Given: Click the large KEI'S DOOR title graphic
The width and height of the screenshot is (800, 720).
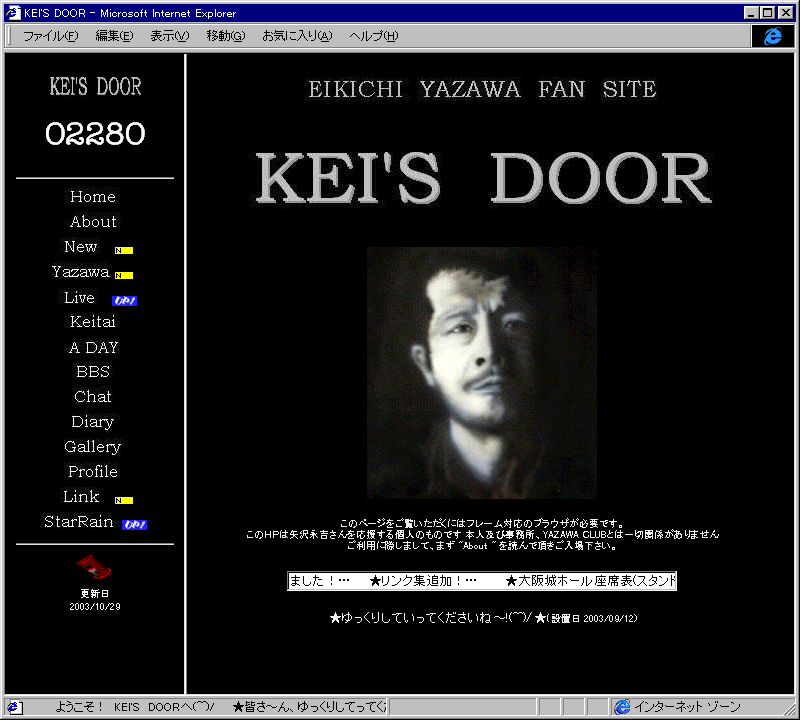Looking at the screenshot, I should click(x=483, y=178).
